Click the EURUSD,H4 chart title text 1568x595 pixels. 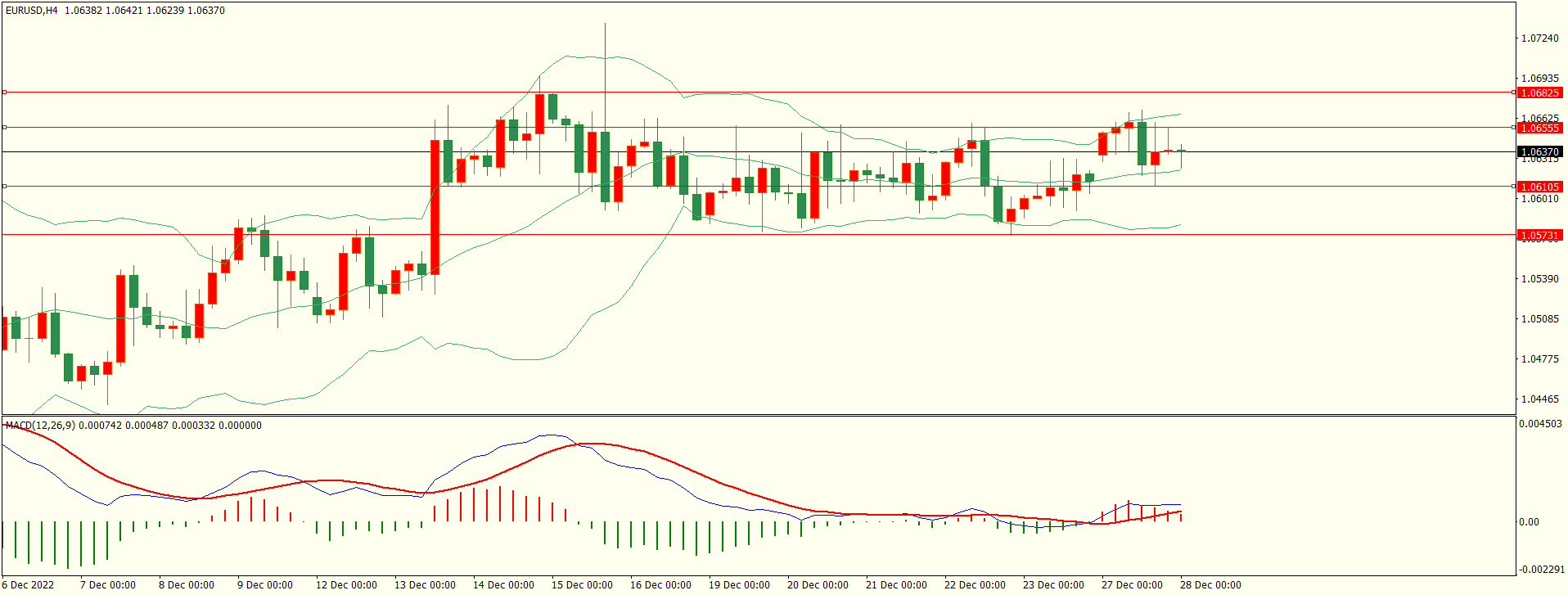pos(32,11)
